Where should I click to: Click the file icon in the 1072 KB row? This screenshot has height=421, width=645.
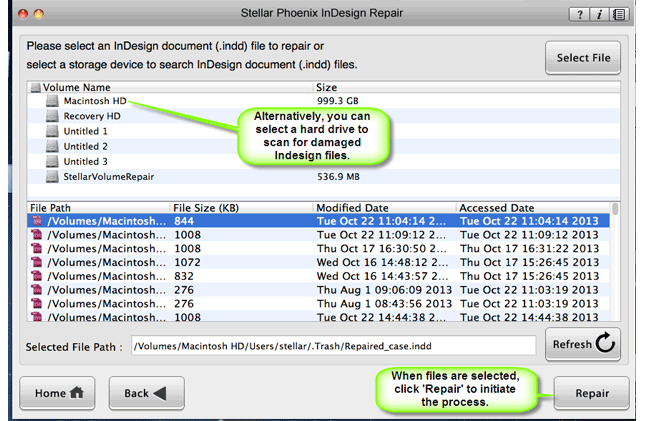37,263
